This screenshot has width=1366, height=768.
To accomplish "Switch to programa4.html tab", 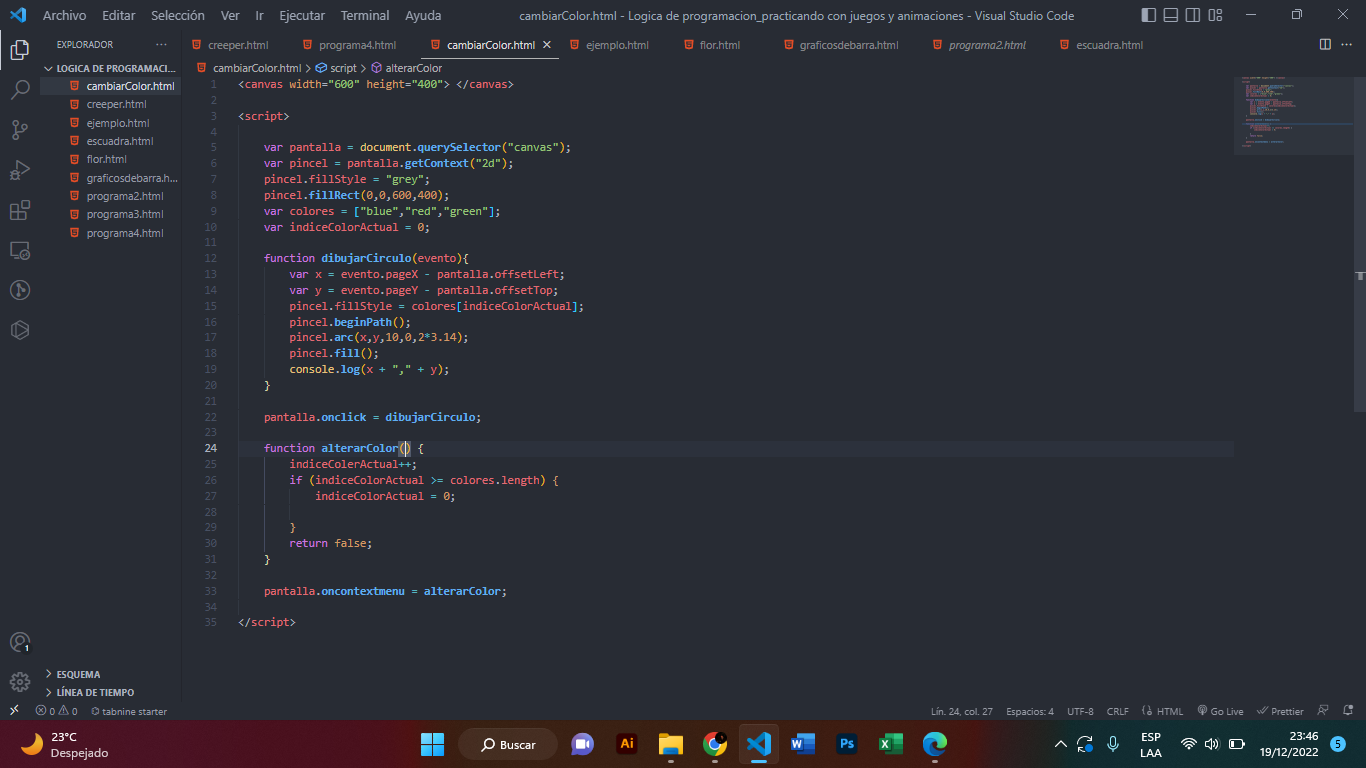I will pyautogui.click(x=357, y=45).
